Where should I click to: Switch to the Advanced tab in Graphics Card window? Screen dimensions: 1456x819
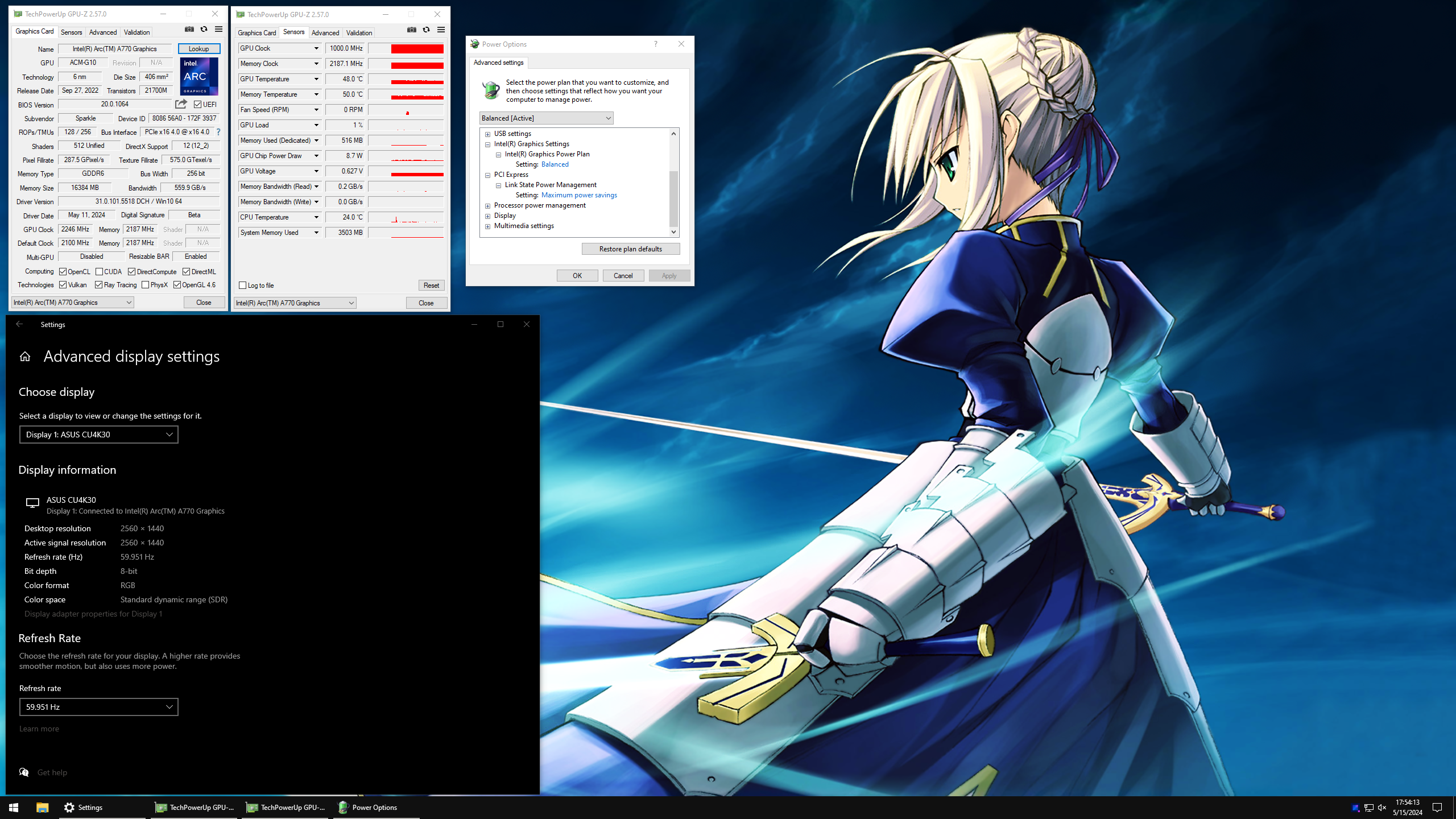coord(103,32)
